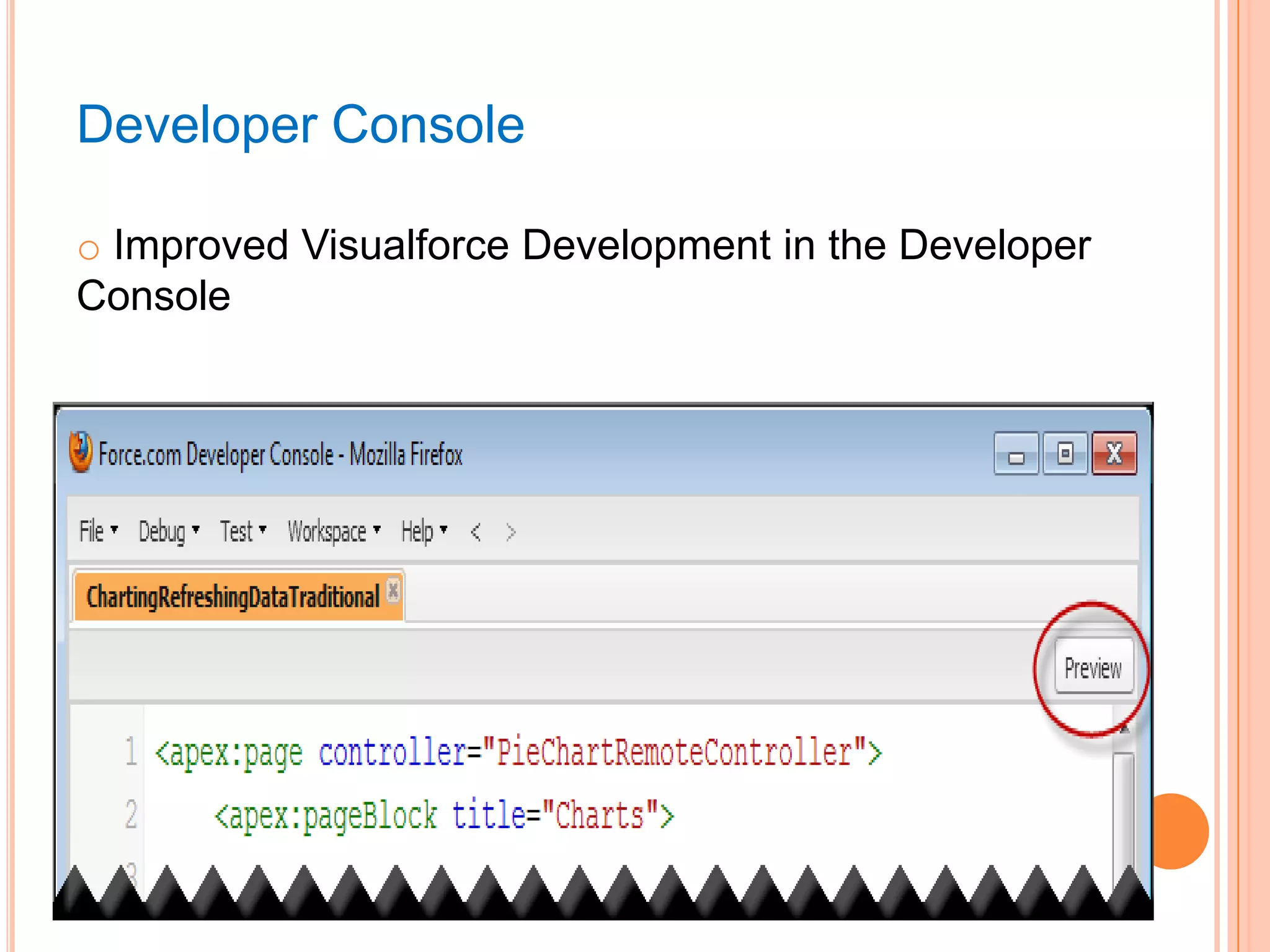
Task: Close the Developer Console window
Action: point(1114,454)
